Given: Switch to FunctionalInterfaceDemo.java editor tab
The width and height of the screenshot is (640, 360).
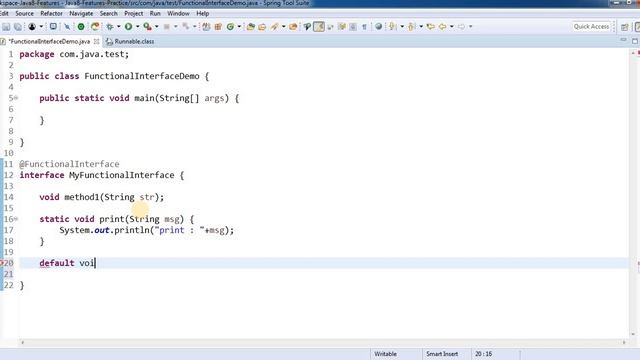Looking at the screenshot, I should pos(49,42).
